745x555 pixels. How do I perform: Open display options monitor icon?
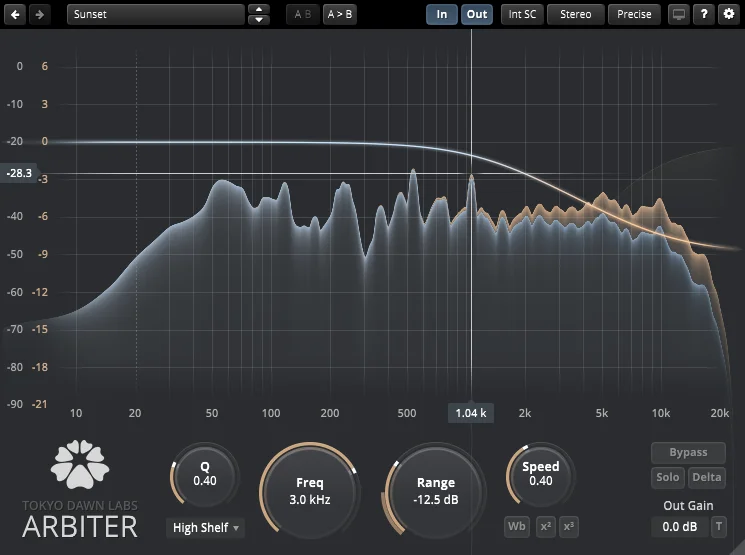(679, 14)
